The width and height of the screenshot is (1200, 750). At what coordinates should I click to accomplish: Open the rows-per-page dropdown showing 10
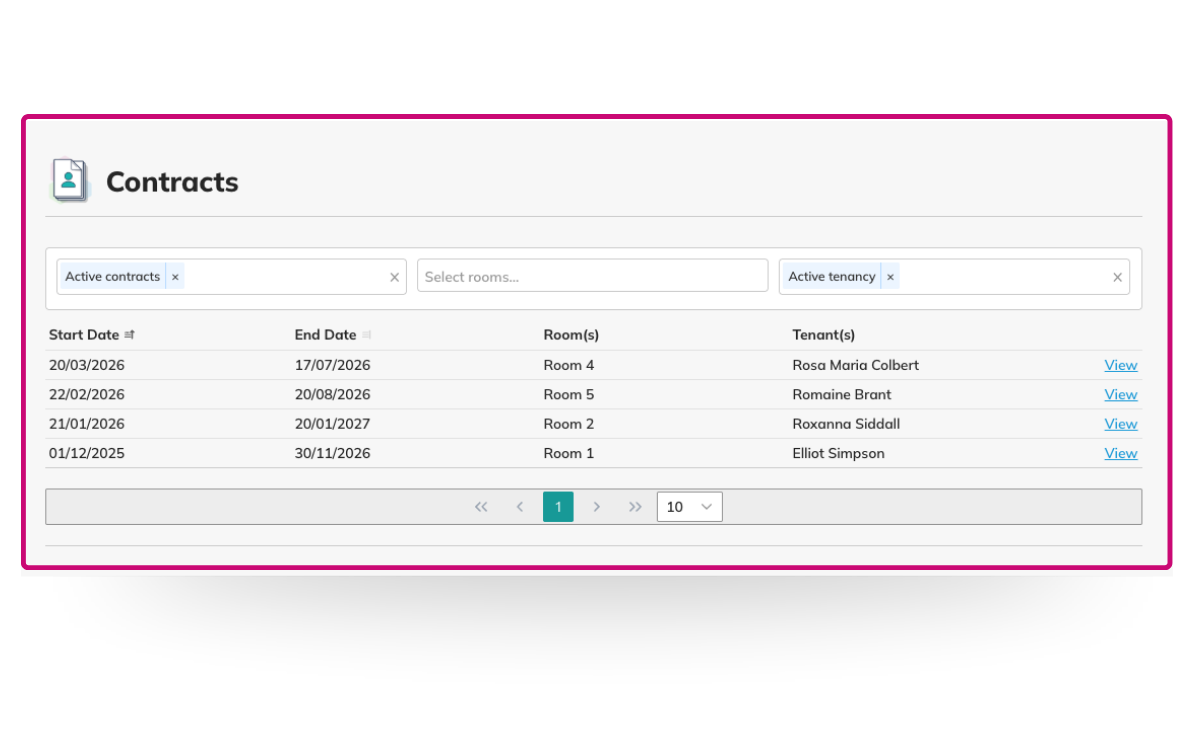click(689, 506)
